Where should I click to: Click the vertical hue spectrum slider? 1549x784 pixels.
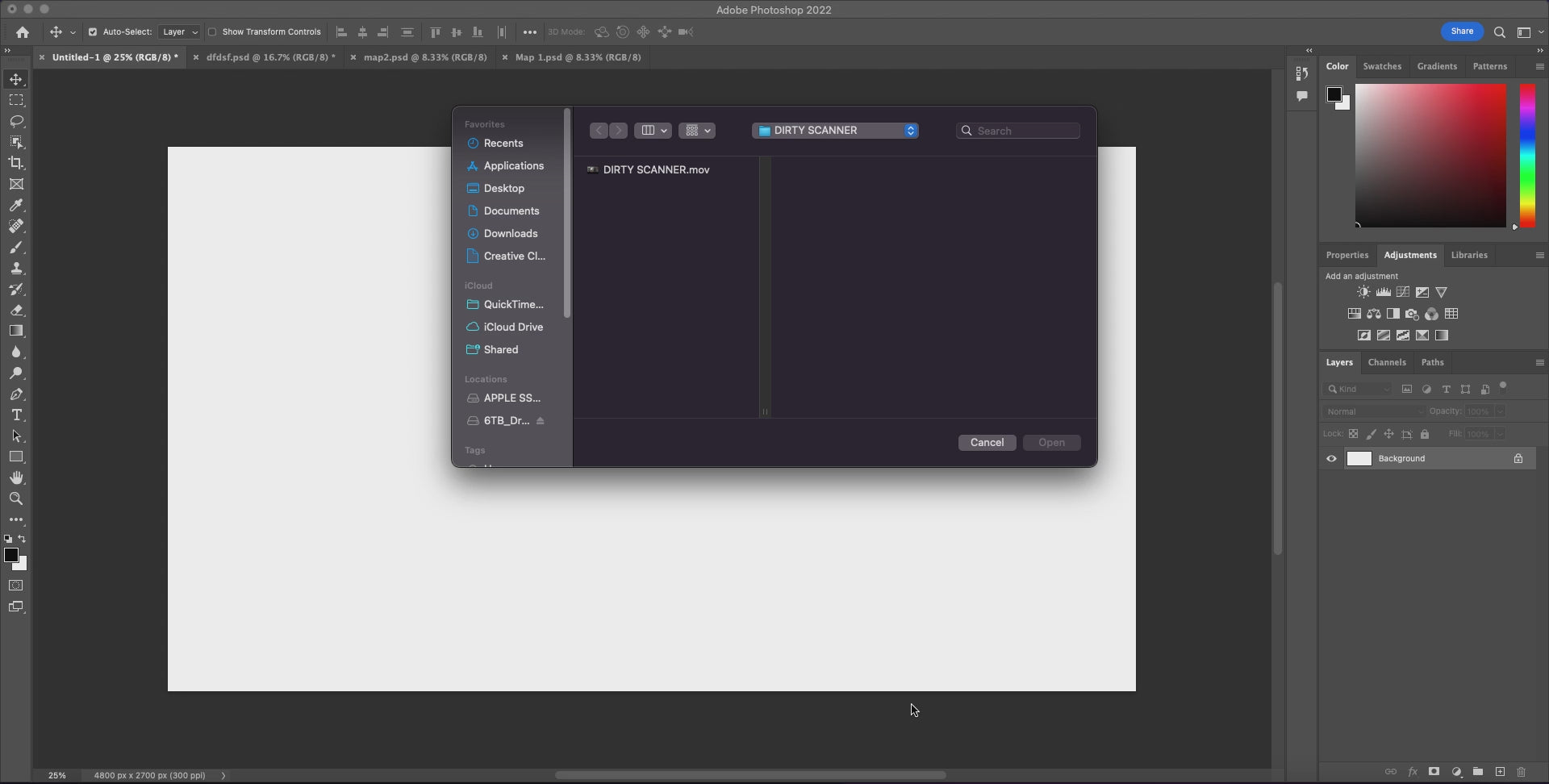pyautogui.click(x=1527, y=155)
